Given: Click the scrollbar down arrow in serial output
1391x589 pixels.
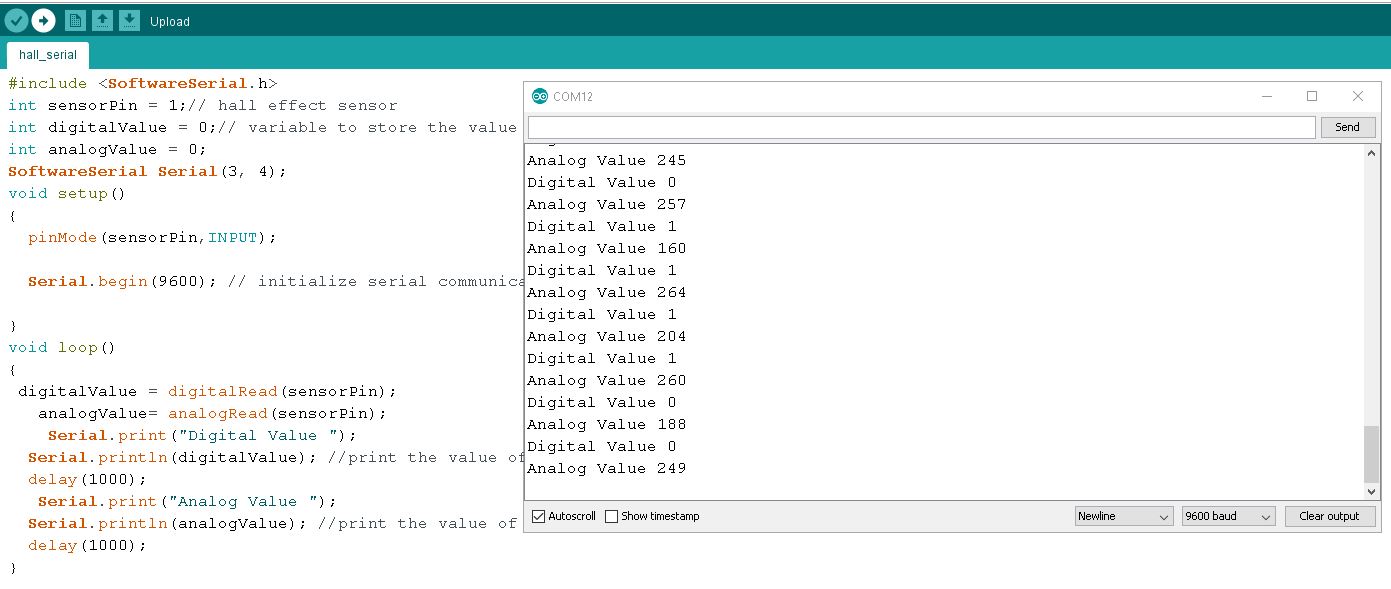Looking at the screenshot, I should click(1371, 492).
